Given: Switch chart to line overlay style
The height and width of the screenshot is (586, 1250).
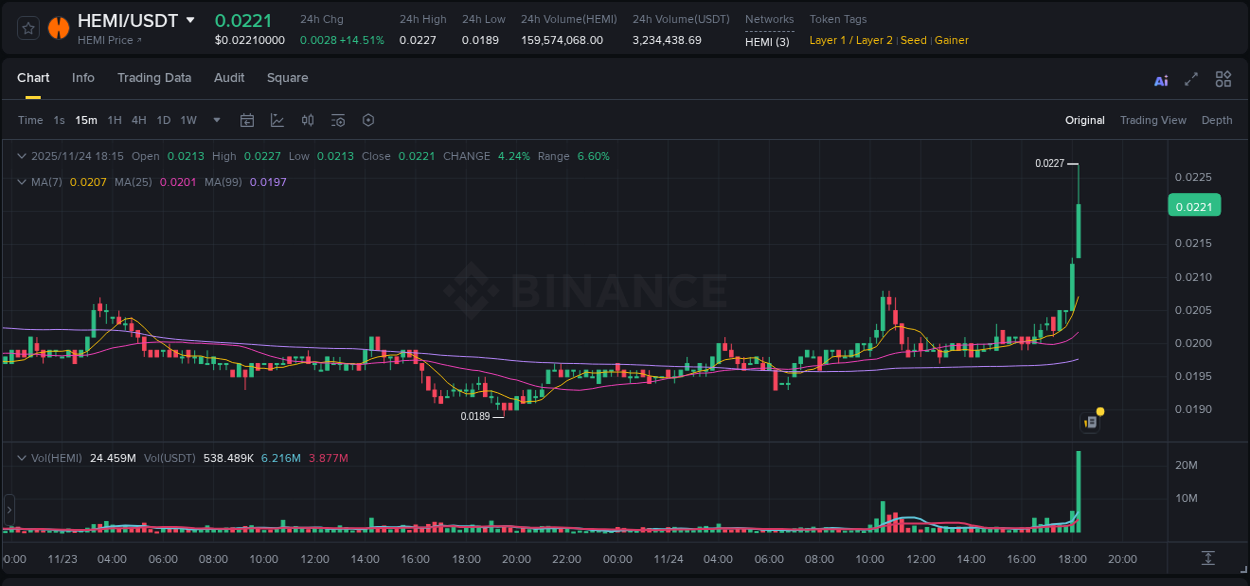Looking at the screenshot, I should tap(277, 120).
